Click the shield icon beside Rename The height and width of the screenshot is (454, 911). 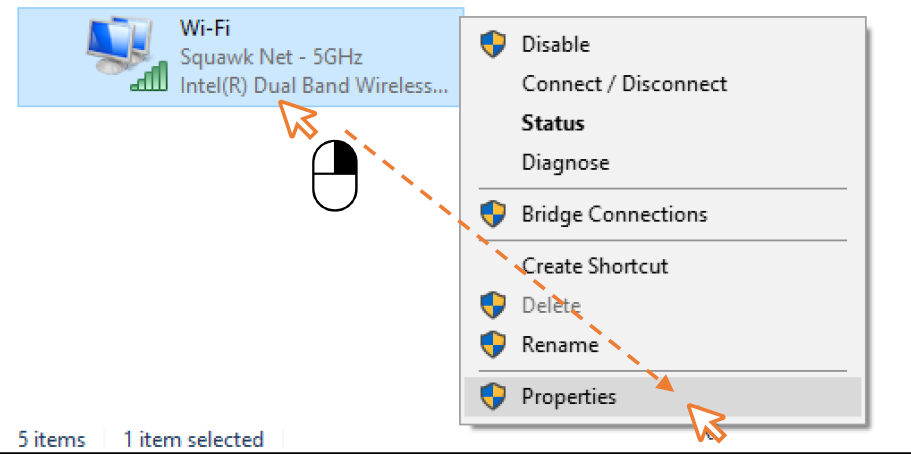(x=493, y=345)
